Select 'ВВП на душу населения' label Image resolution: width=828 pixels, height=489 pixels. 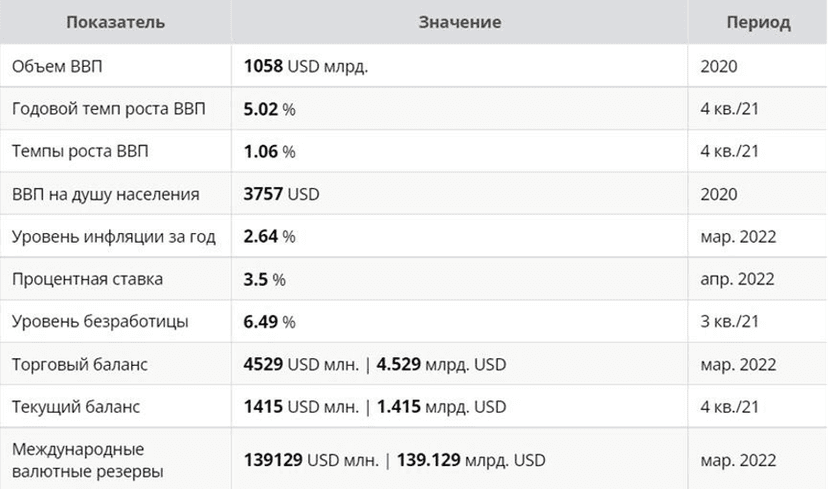click(x=106, y=194)
